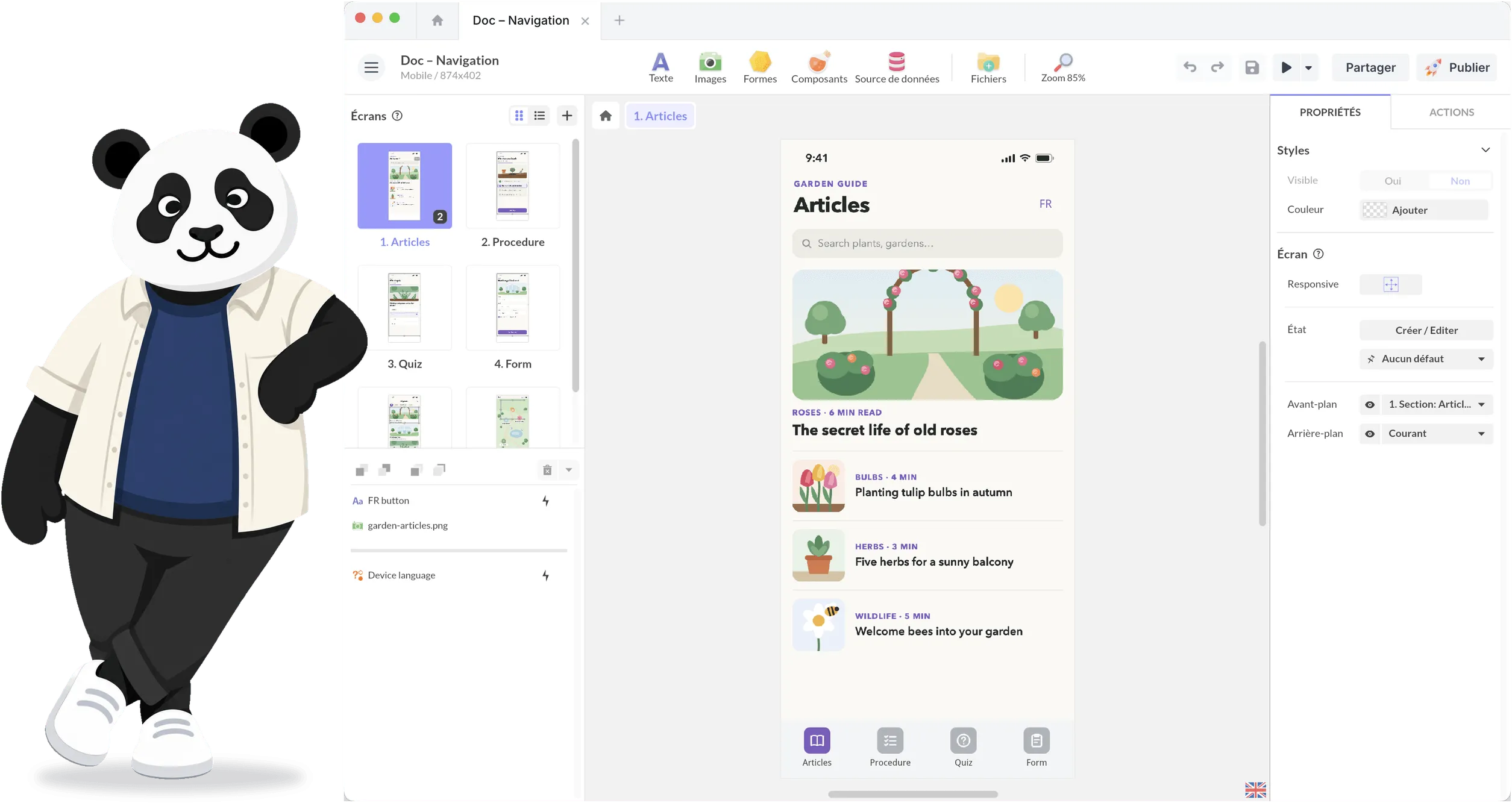Toggle Avant-plan visibility eye
Viewport: 1512px width, 803px height.
[x=1369, y=405]
